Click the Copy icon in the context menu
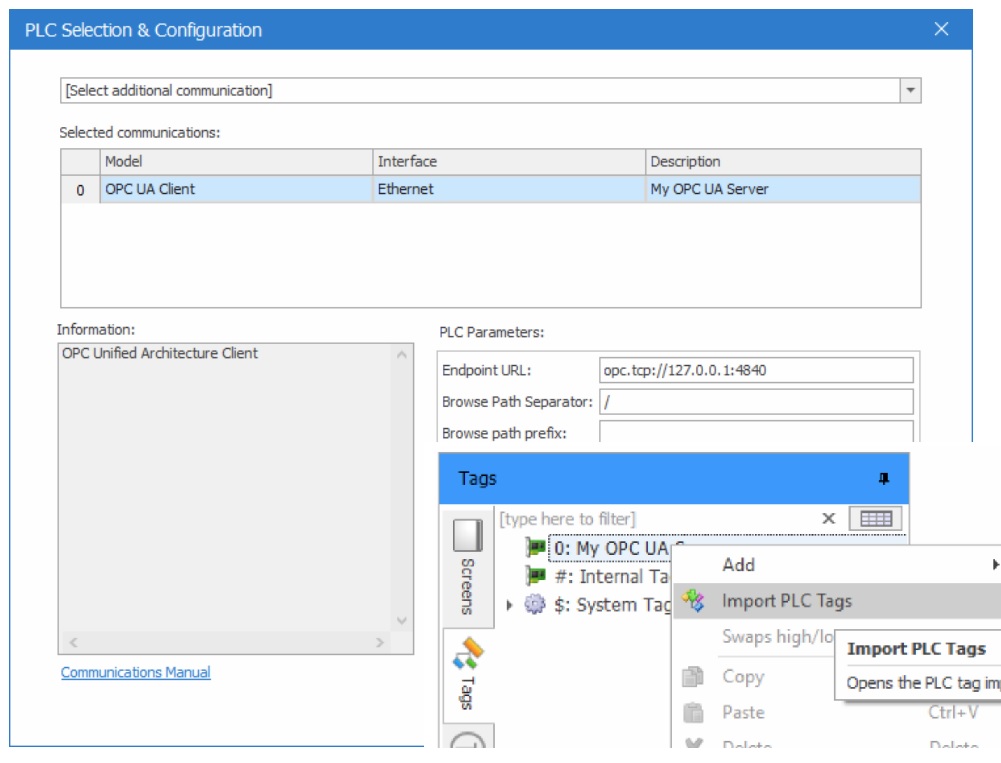This screenshot has width=1001, height=763. 693,677
